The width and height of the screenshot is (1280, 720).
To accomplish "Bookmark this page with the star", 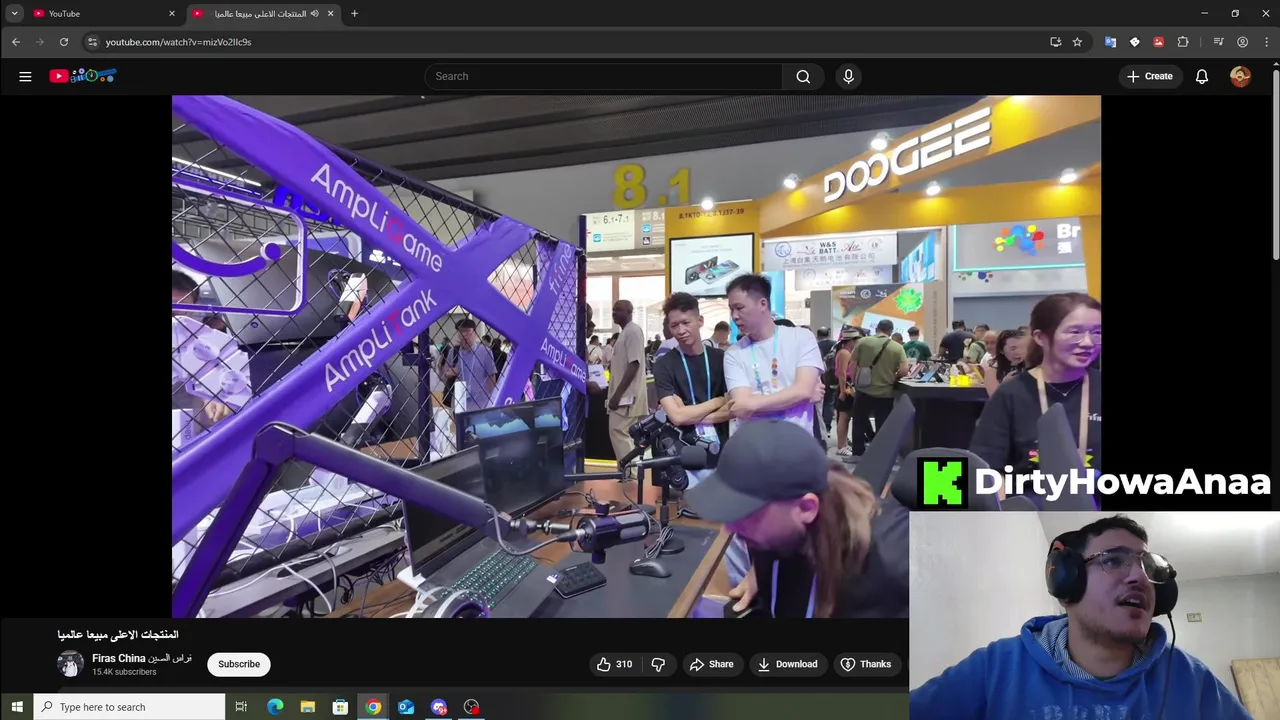I will 1077,42.
